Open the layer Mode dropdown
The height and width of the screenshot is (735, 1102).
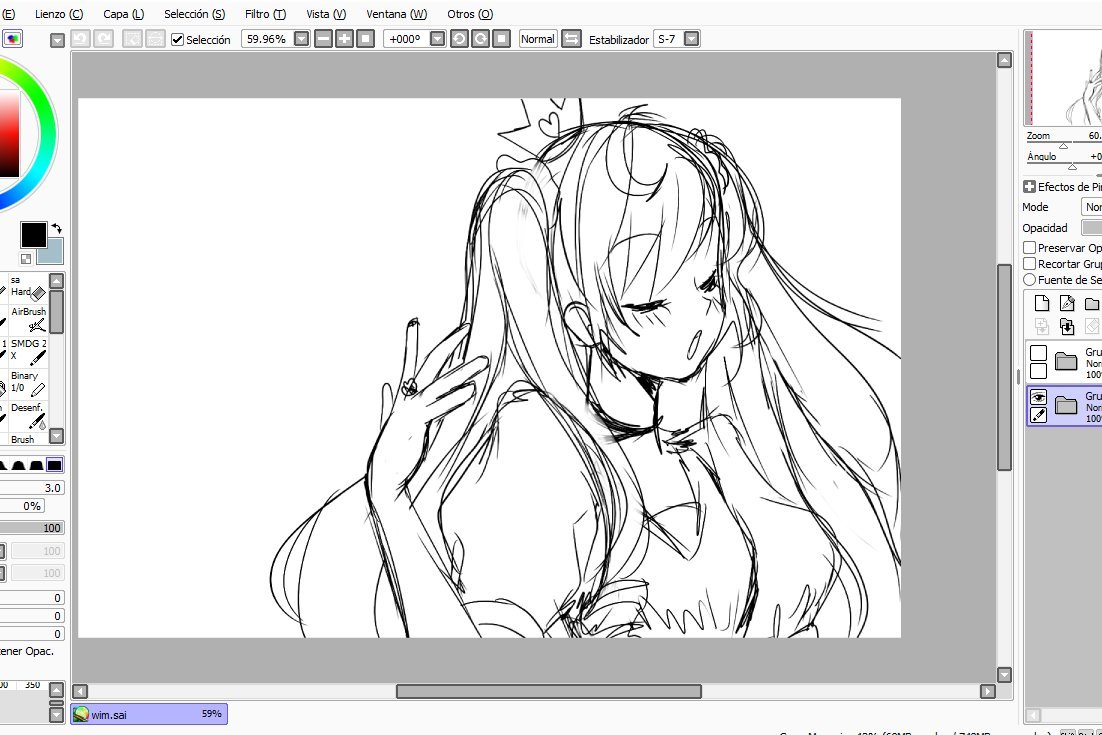click(x=1091, y=207)
